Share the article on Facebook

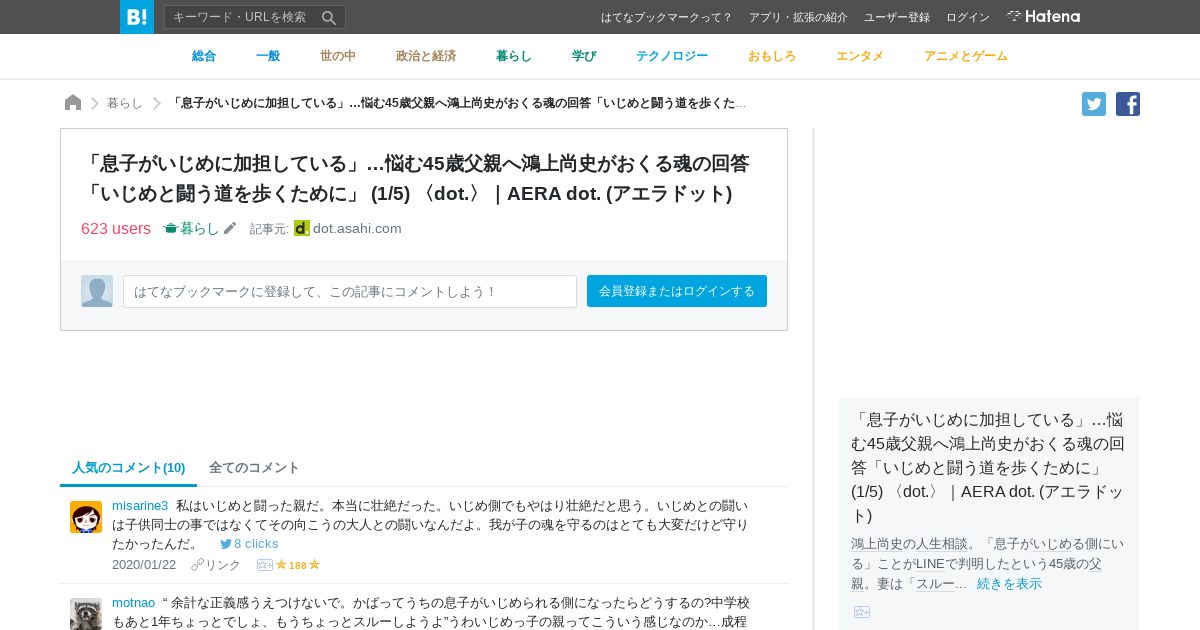point(1128,104)
